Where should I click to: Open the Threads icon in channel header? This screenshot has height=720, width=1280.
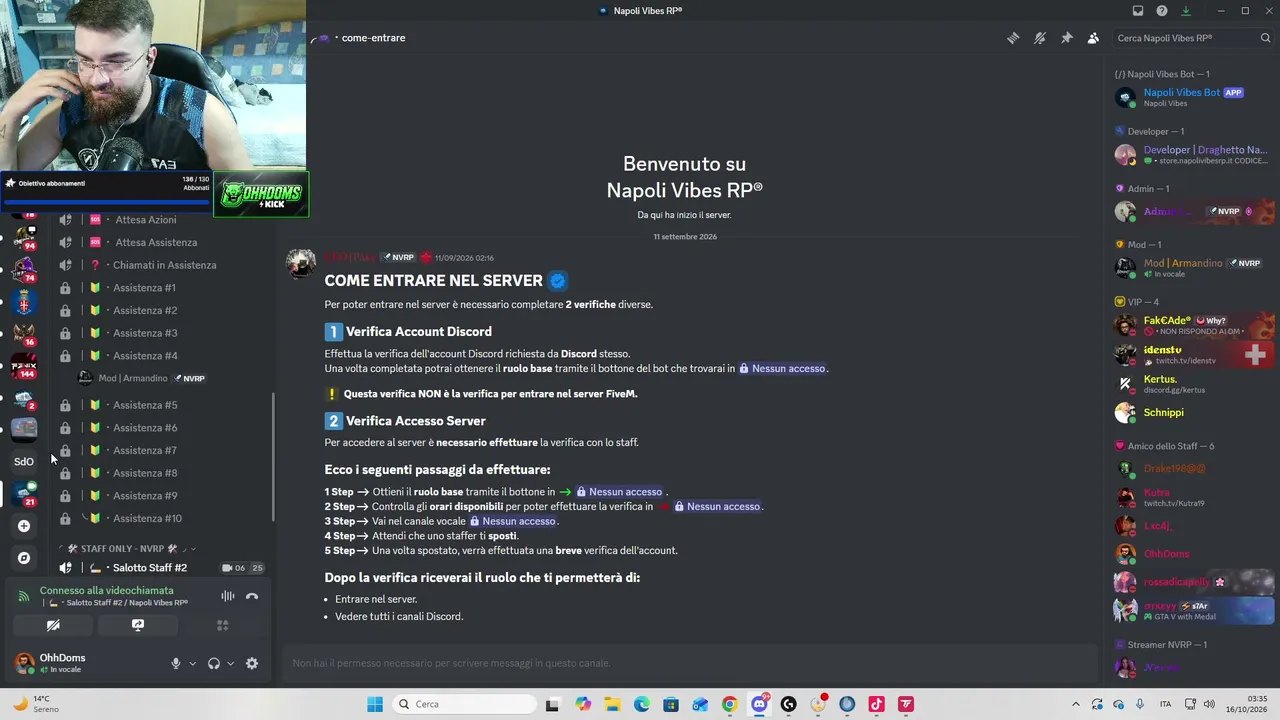(x=1013, y=38)
